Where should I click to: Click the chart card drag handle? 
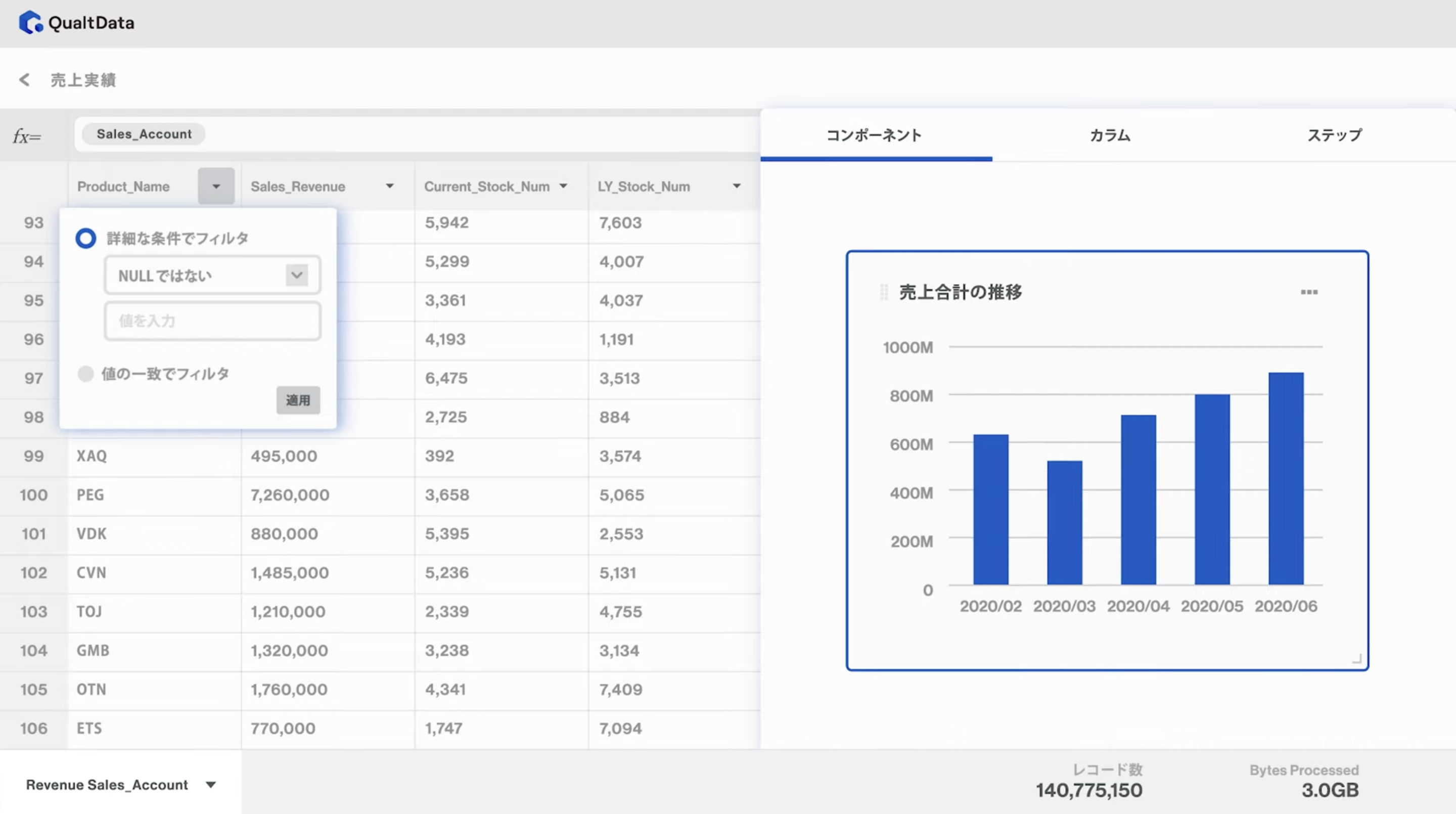[884, 292]
